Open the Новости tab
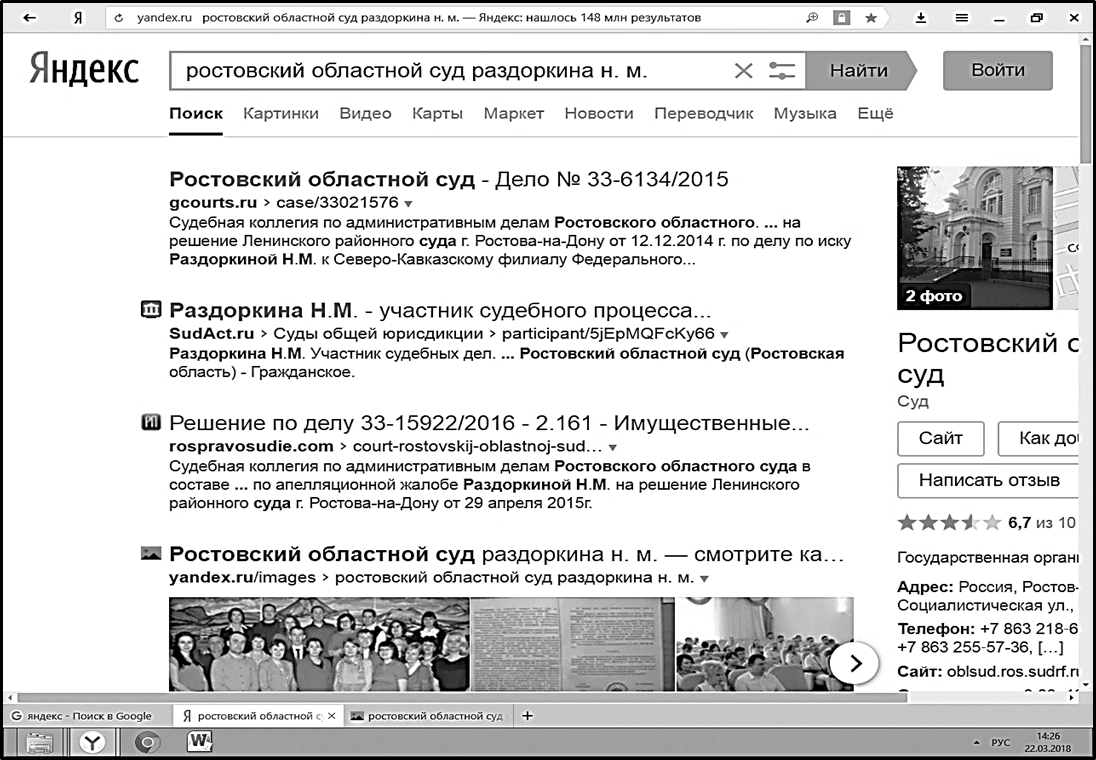Image resolution: width=1096 pixels, height=760 pixels. point(599,113)
